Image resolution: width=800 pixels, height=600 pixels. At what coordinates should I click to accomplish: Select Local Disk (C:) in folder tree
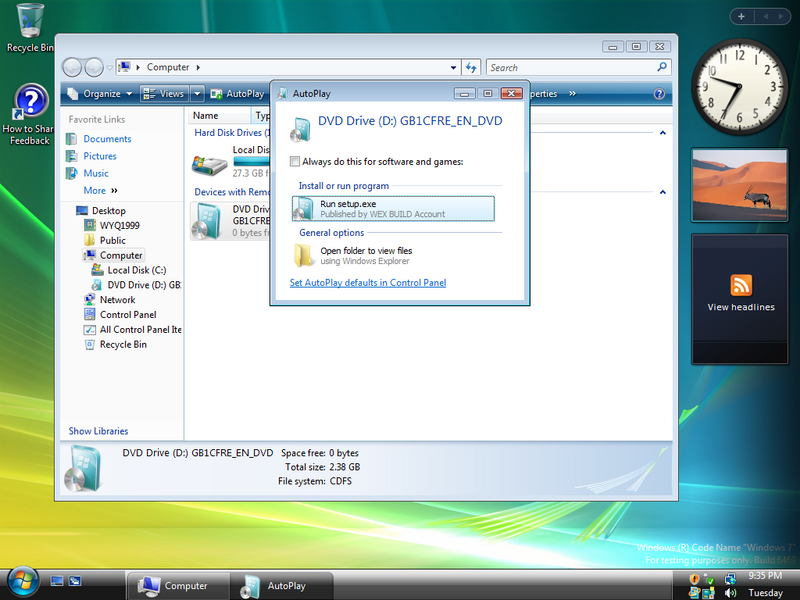tap(136, 270)
